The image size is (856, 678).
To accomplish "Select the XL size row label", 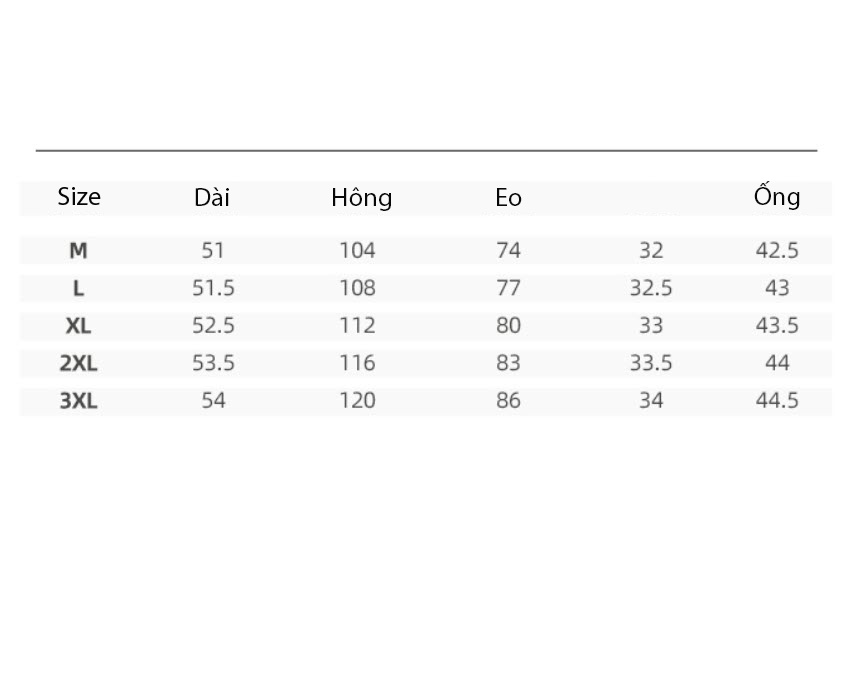I will click(x=78, y=326).
